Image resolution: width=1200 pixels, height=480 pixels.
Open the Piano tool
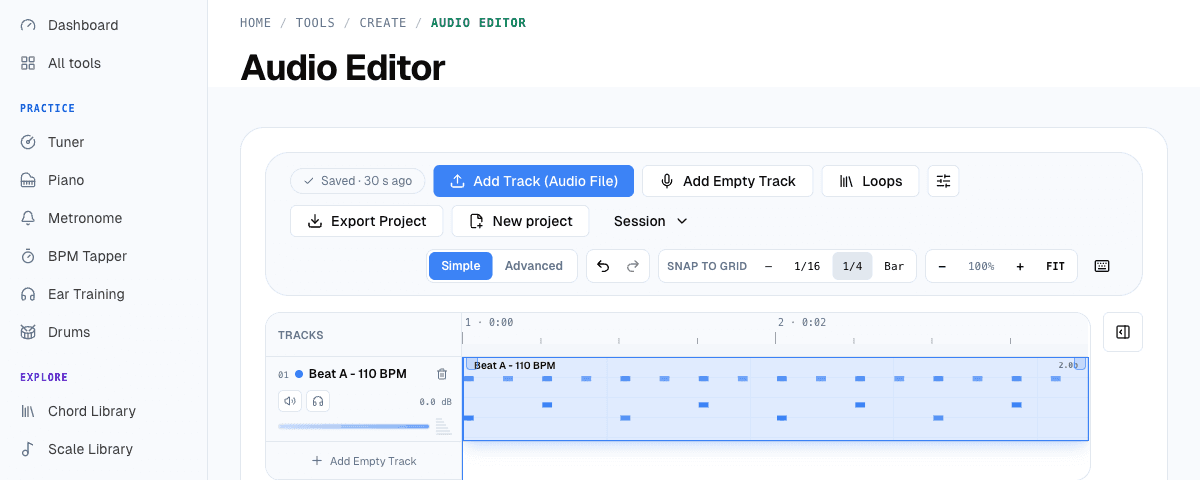pyautogui.click(x=66, y=180)
